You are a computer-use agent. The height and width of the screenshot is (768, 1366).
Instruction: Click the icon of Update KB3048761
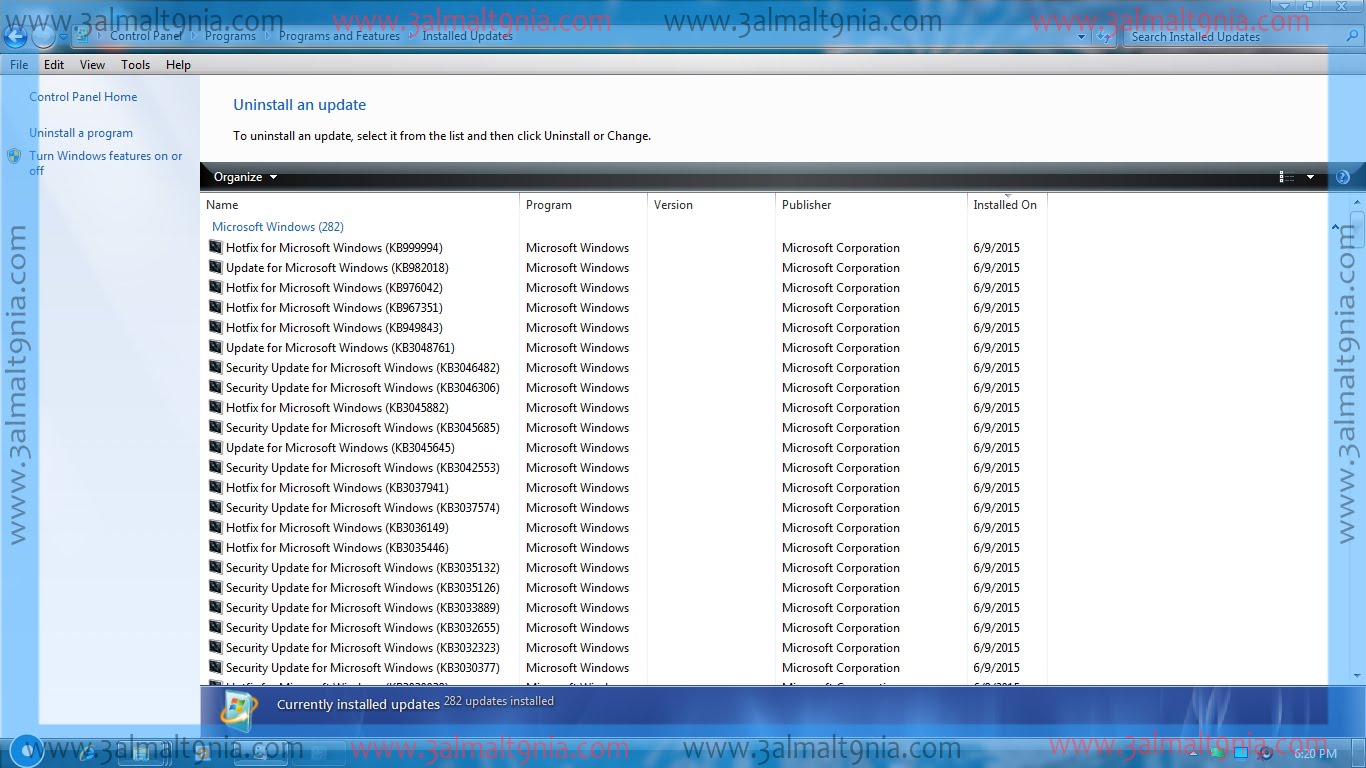[215, 347]
